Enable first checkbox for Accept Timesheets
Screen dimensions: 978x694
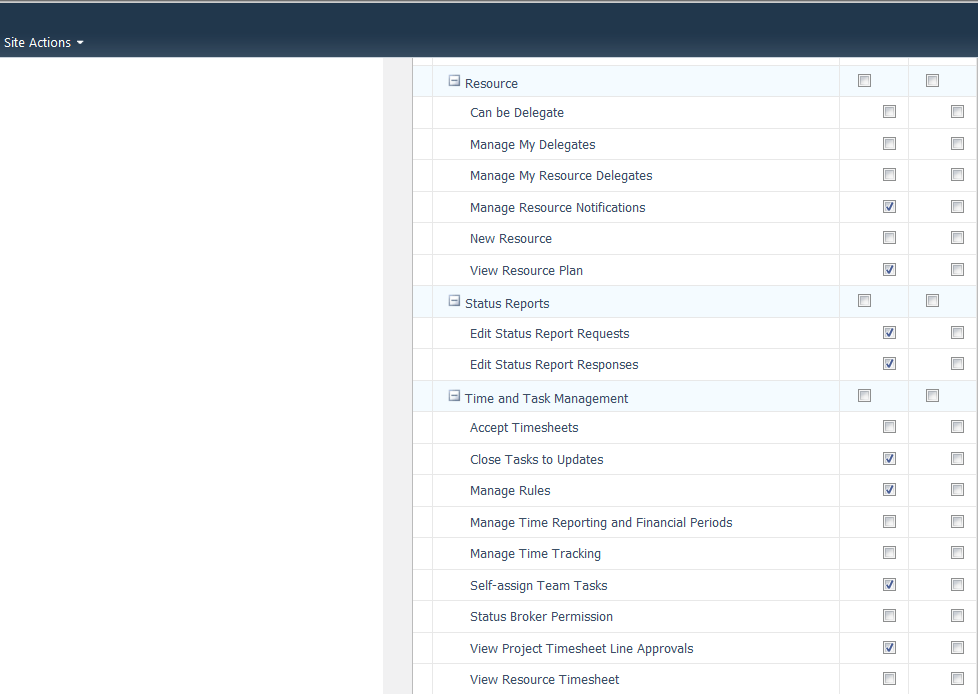tap(889, 427)
